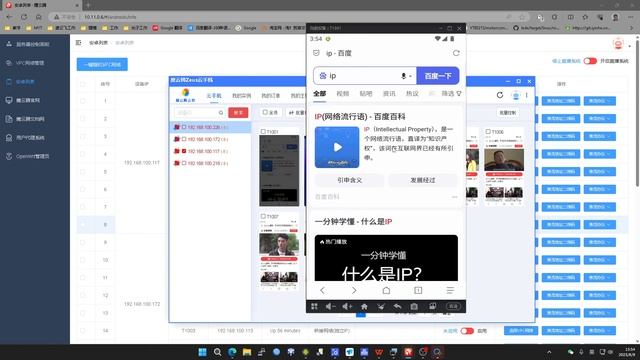Tap the microphone voice search icon
The height and width of the screenshot is (360, 640).
(x=403, y=76)
